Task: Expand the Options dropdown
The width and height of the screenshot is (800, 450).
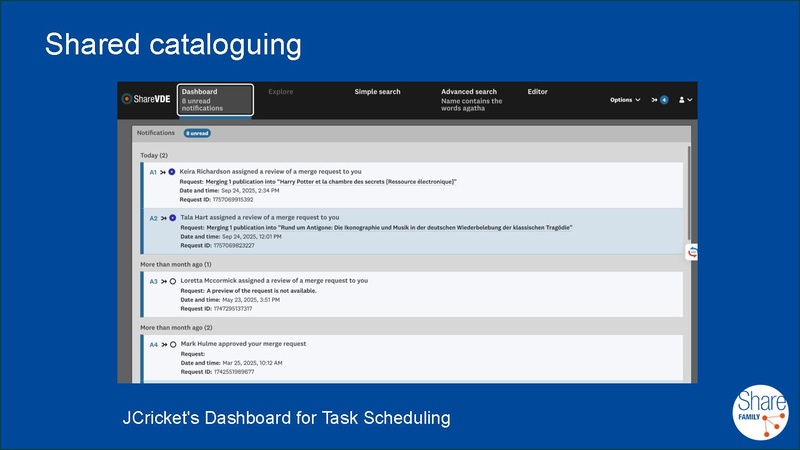Action: coord(625,100)
